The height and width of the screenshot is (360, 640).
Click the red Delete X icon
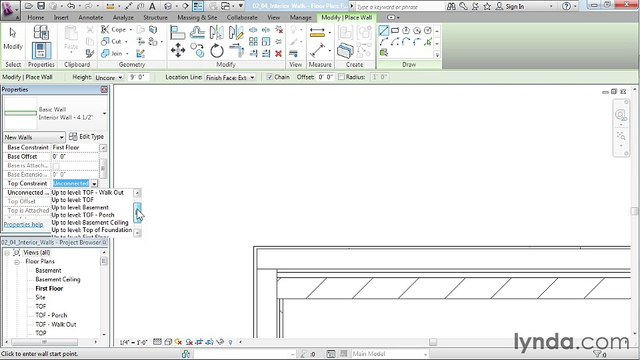pyautogui.click(x=278, y=53)
